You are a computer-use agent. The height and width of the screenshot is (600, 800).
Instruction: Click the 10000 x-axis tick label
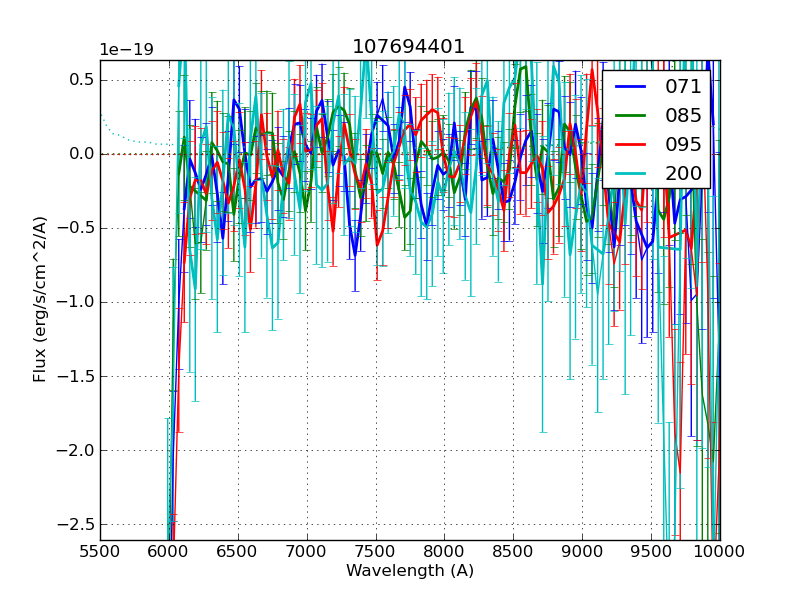719,551
